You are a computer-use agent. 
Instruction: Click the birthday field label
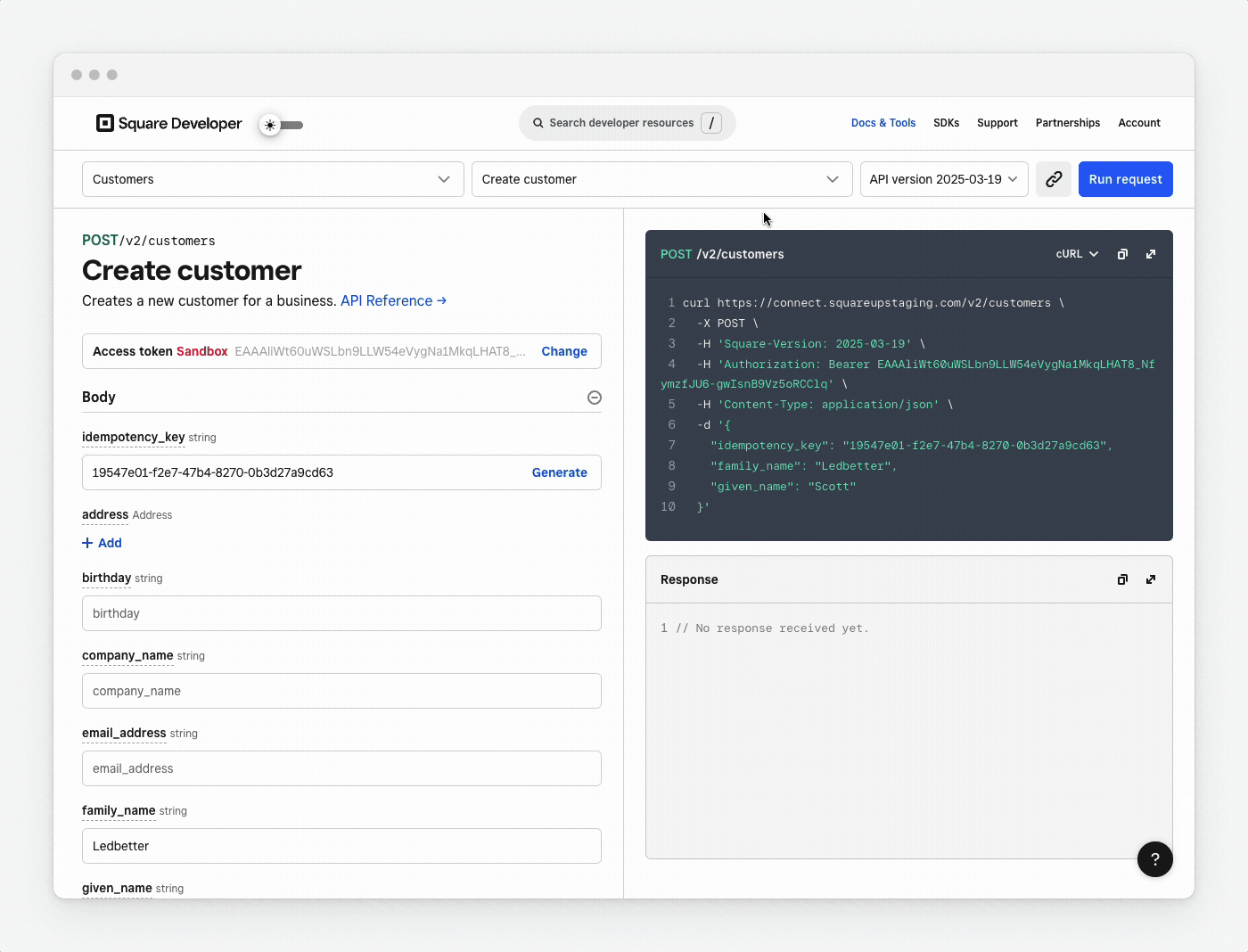pos(107,579)
